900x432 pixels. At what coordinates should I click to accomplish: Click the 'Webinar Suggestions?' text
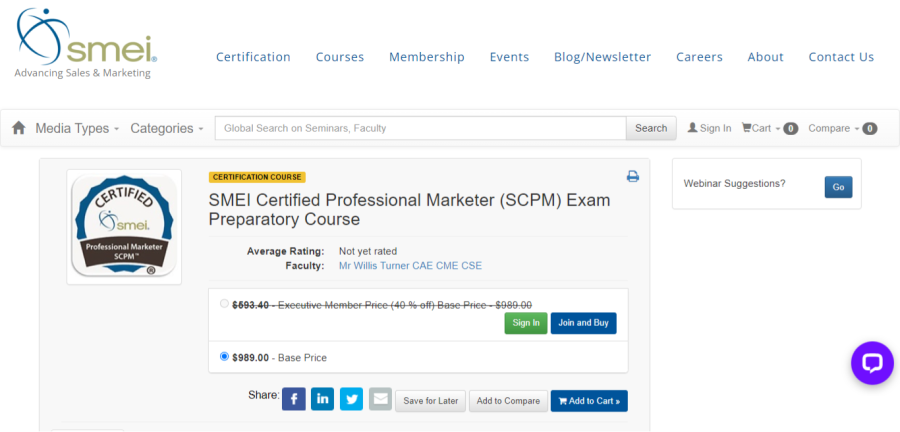pos(734,184)
